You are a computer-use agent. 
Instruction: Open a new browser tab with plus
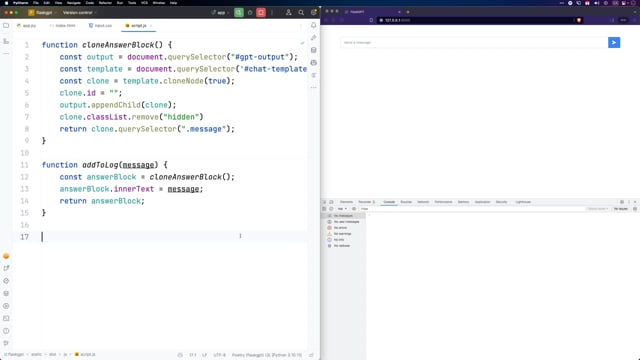(x=408, y=12)
